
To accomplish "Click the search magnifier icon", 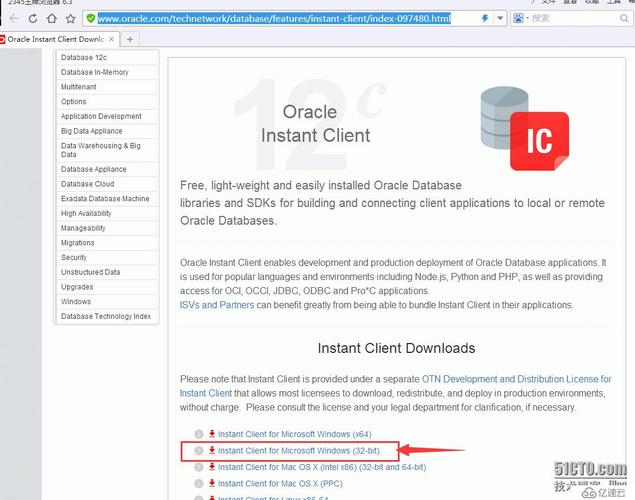I will (624, 18).
